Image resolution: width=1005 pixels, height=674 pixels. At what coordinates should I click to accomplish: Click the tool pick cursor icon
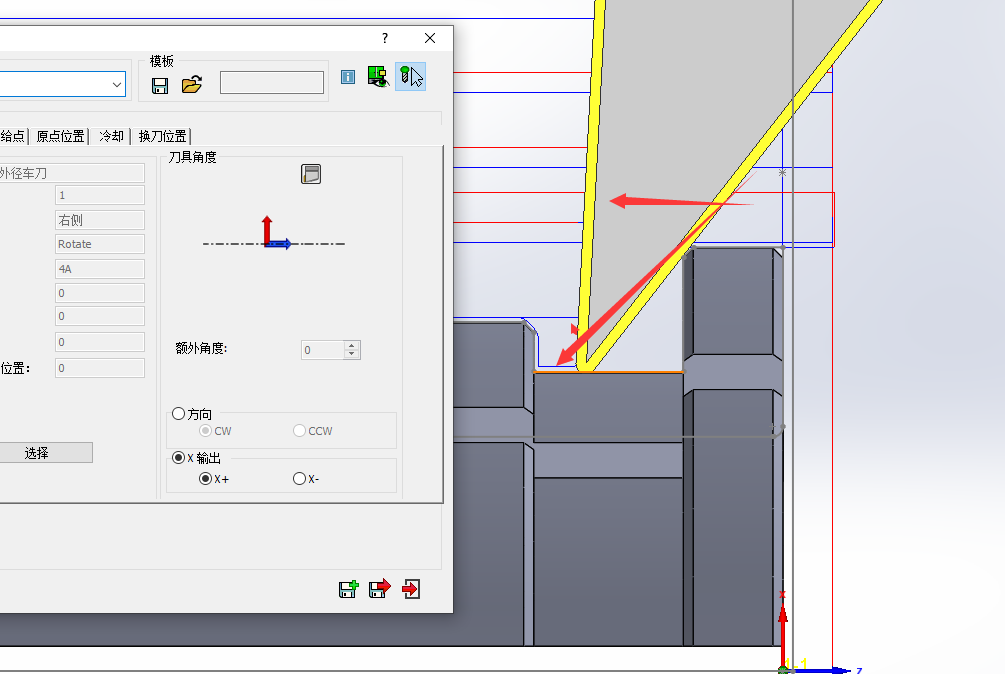point(410,77)
